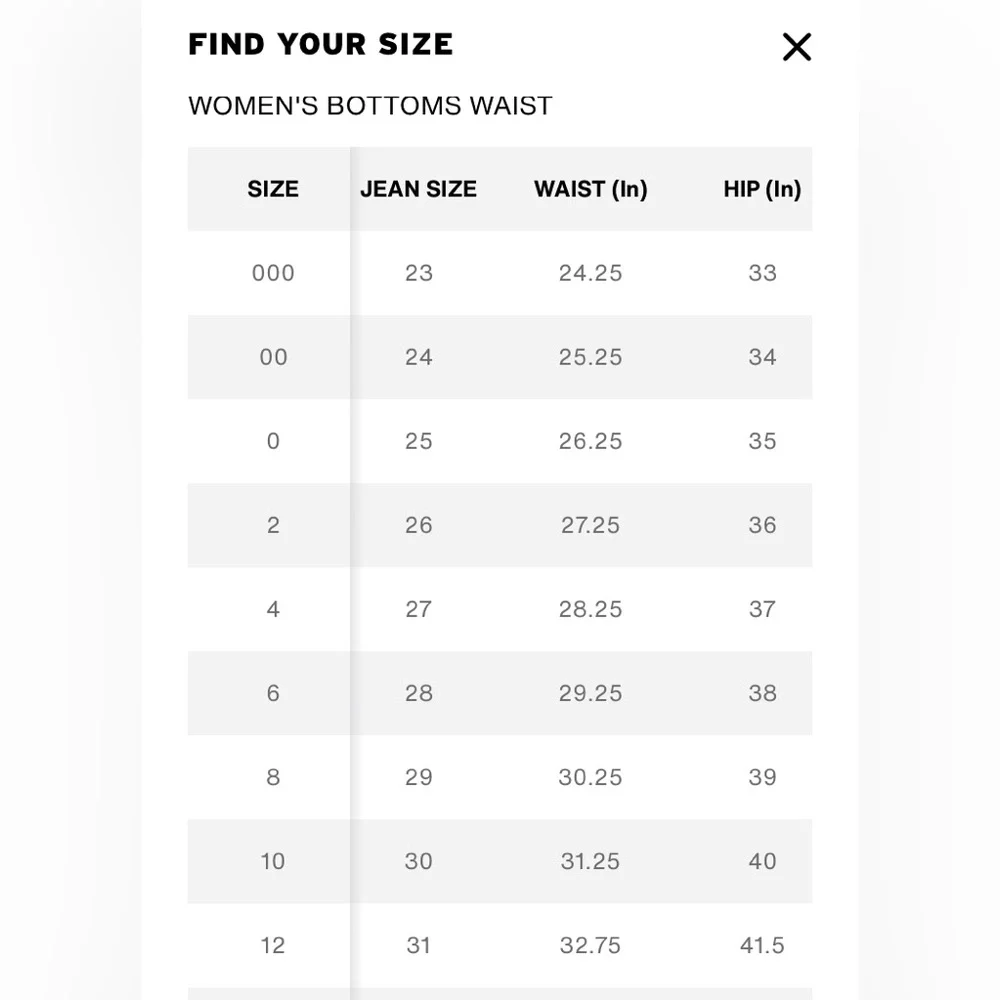Click the 27.25 waist measurement
Viewport: 1000px width, 1000px height.
(591, 526)
